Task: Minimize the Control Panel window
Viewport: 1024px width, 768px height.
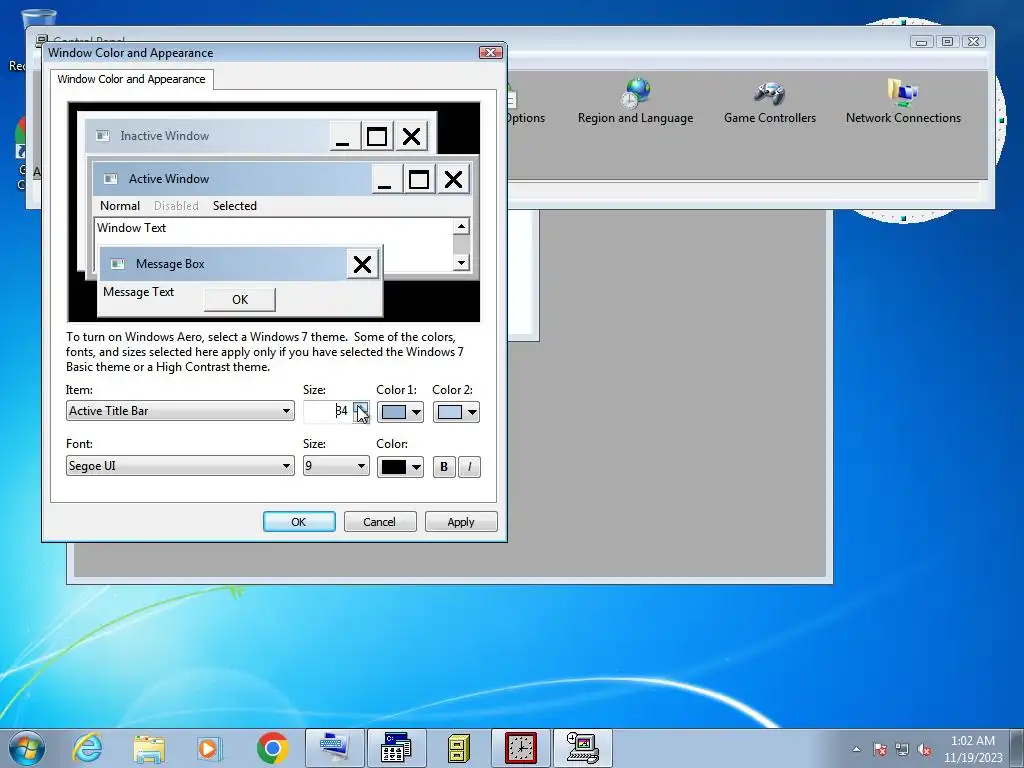Action: 921,42
